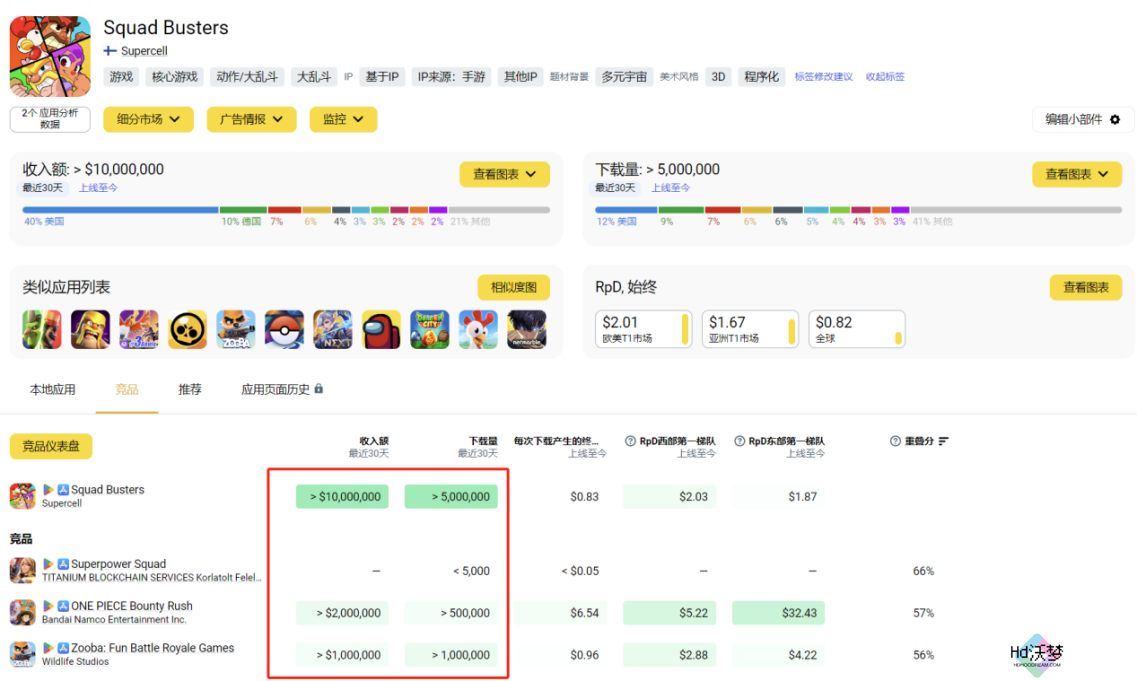The width and height of the screenshot is (1137, 681).
Task: Click the 收起标签 link
Action: tap(885, 77)
